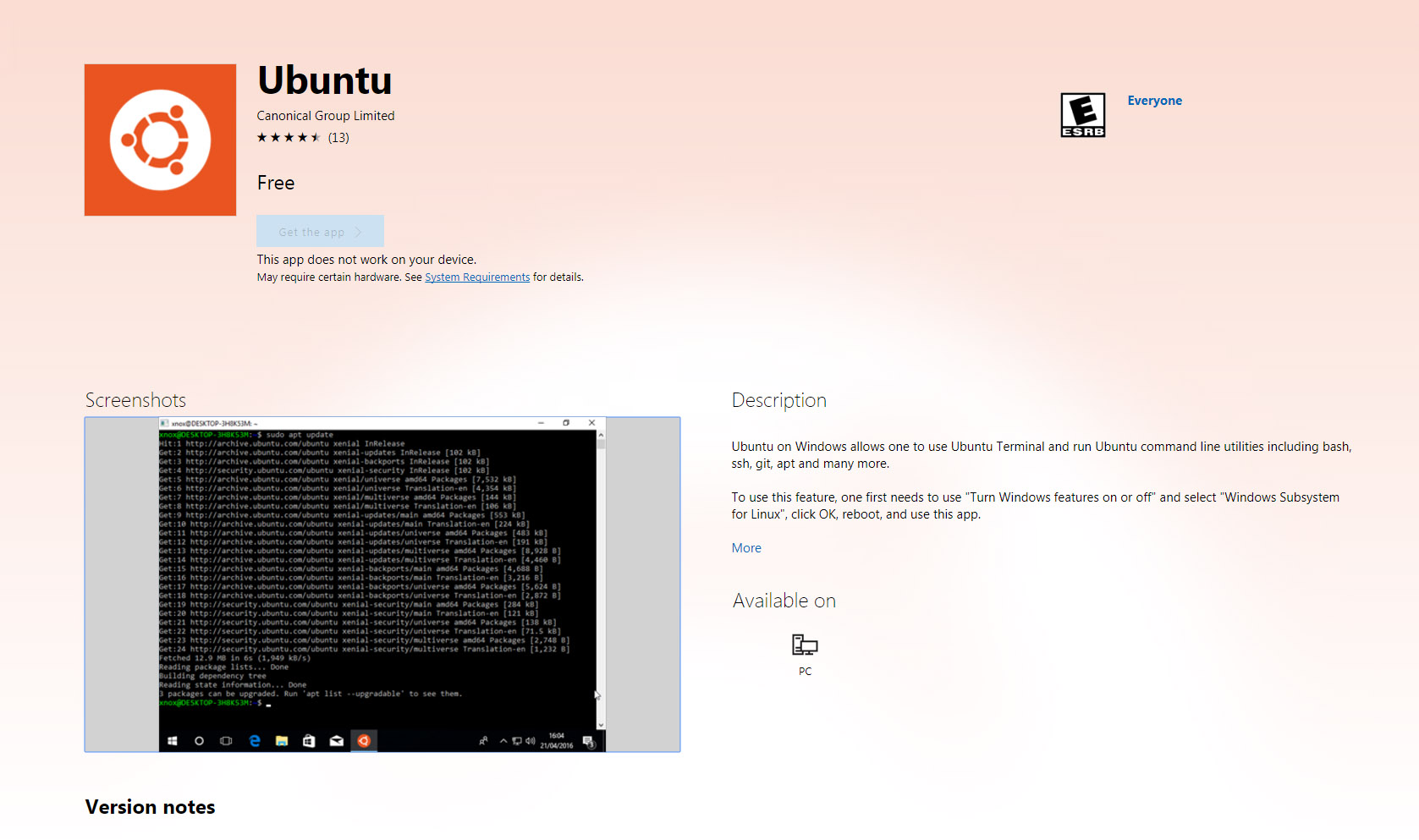Image resolution: width=1419 pixels, height=840 pixels.
Task: Rate Ubuntu by clicking the fifth star
Action: coord(314,136)
